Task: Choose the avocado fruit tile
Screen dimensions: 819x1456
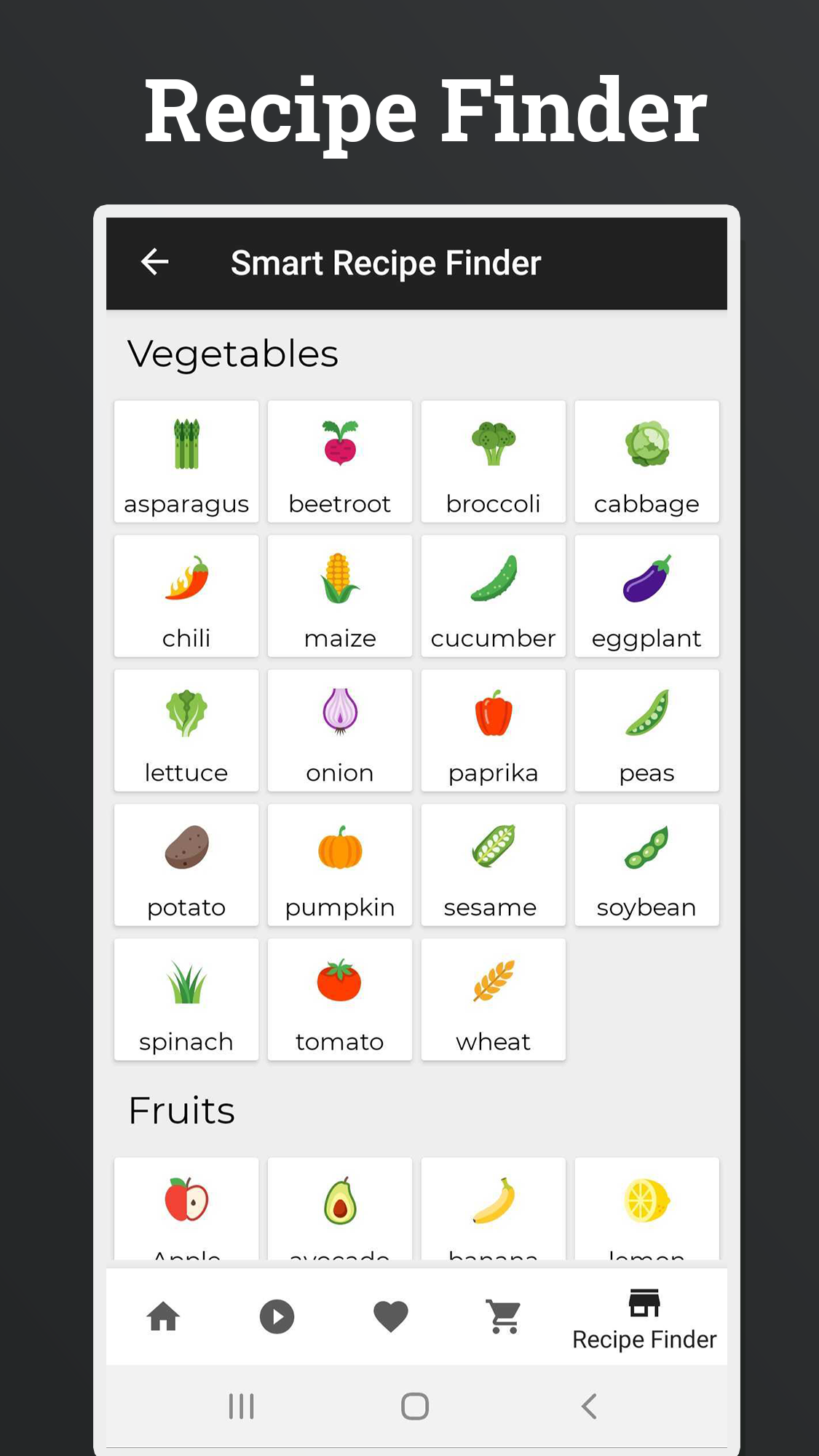Action: coord(340,1208)
